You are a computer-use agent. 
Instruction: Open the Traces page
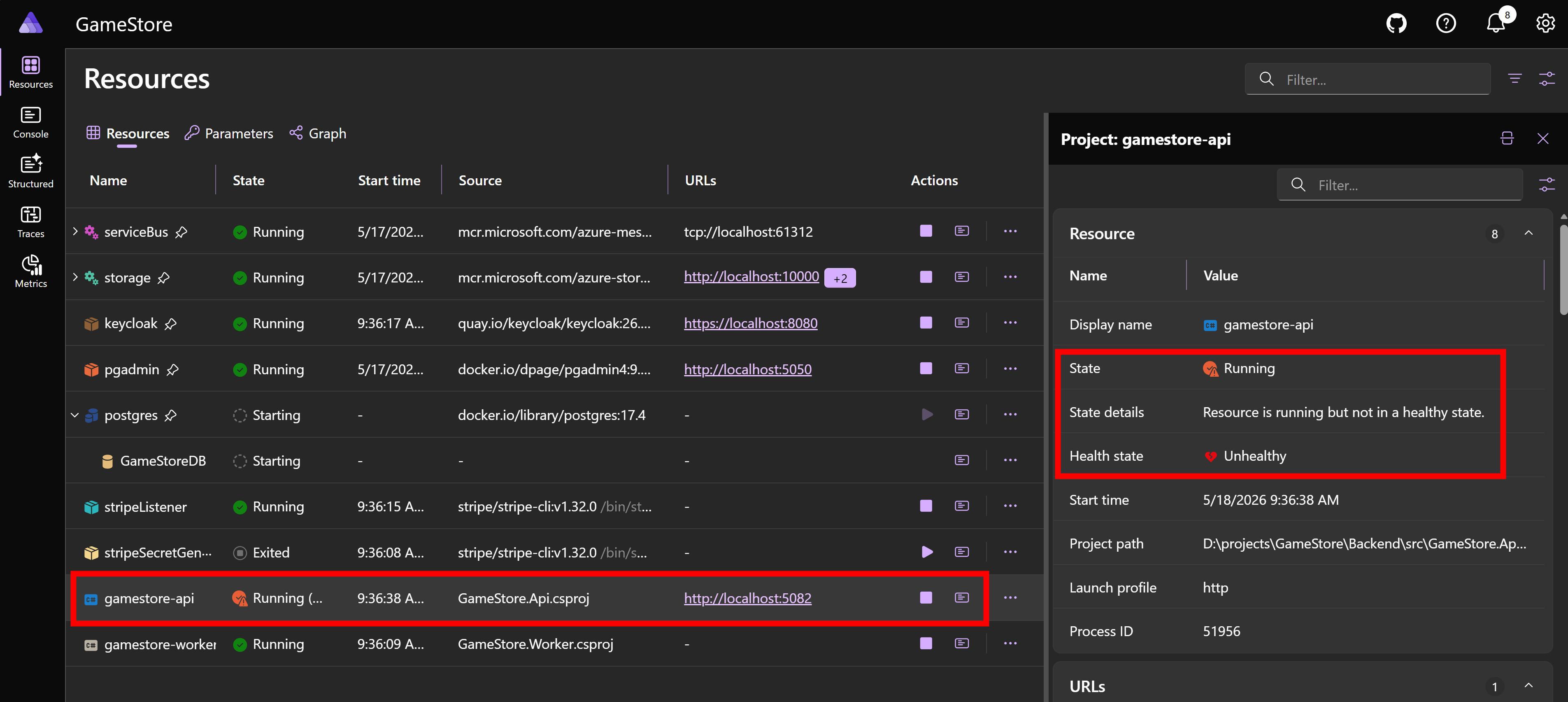[x=31, y=222]
